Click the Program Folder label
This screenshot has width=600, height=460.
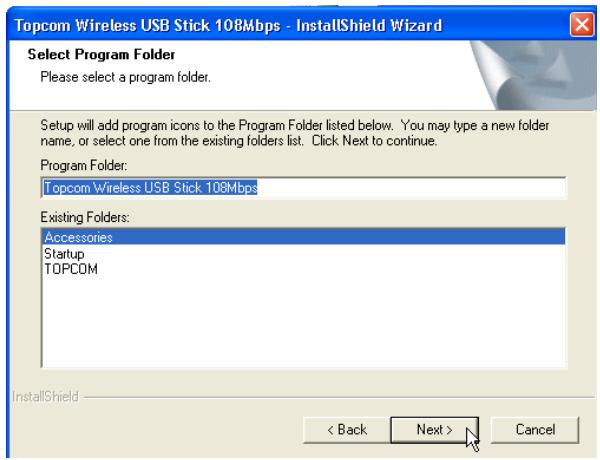tap(84, 165)
